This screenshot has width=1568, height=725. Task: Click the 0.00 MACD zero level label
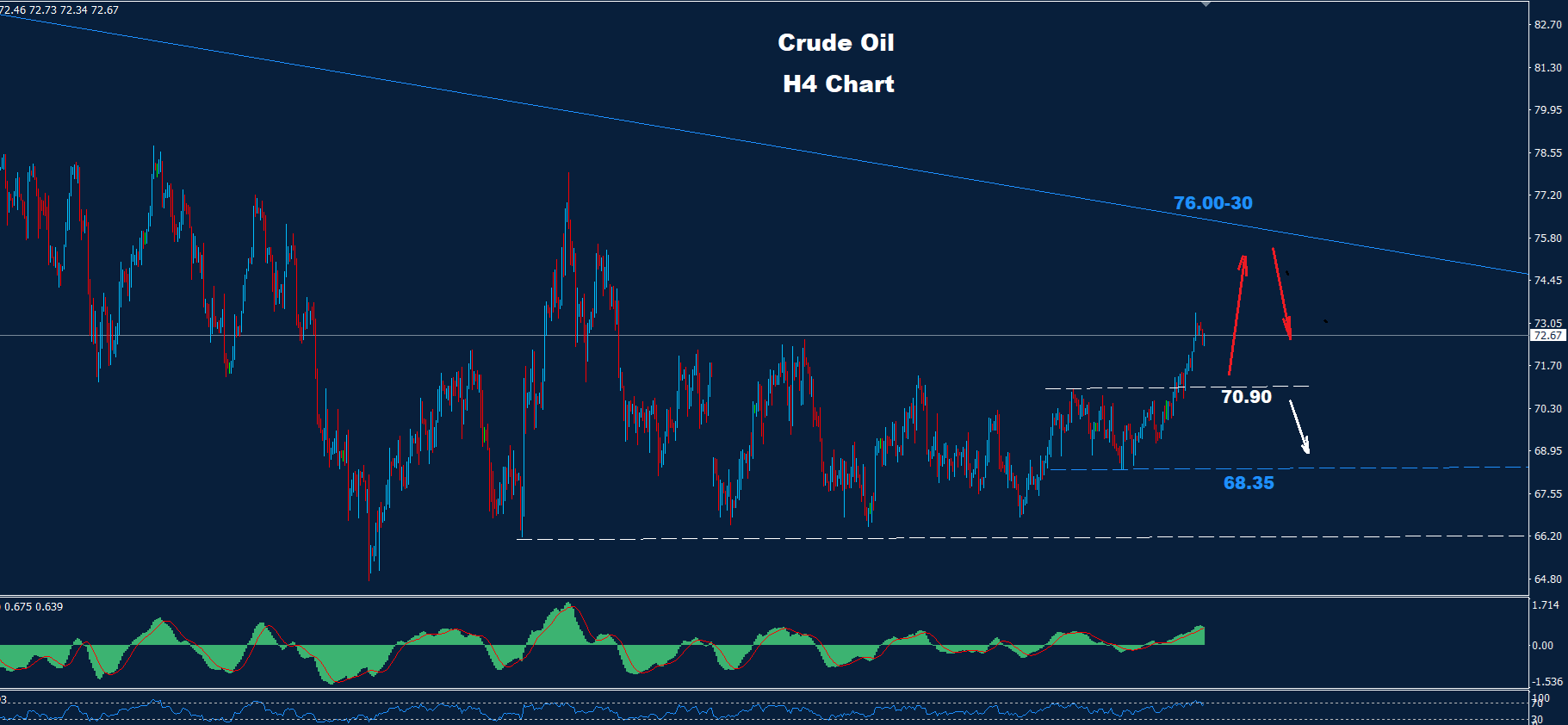click(1542, 646)
